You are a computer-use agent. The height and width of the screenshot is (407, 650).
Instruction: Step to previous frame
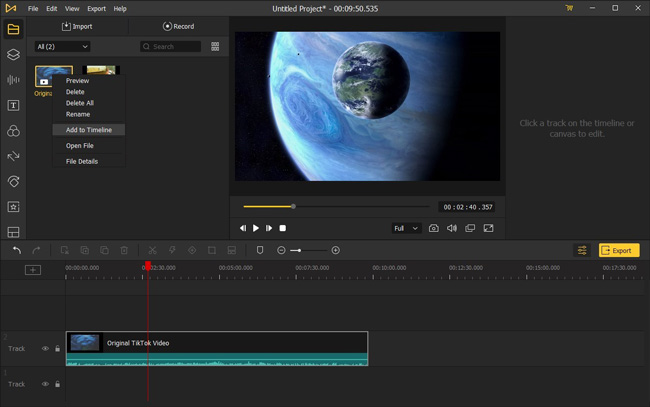[243, 228]
